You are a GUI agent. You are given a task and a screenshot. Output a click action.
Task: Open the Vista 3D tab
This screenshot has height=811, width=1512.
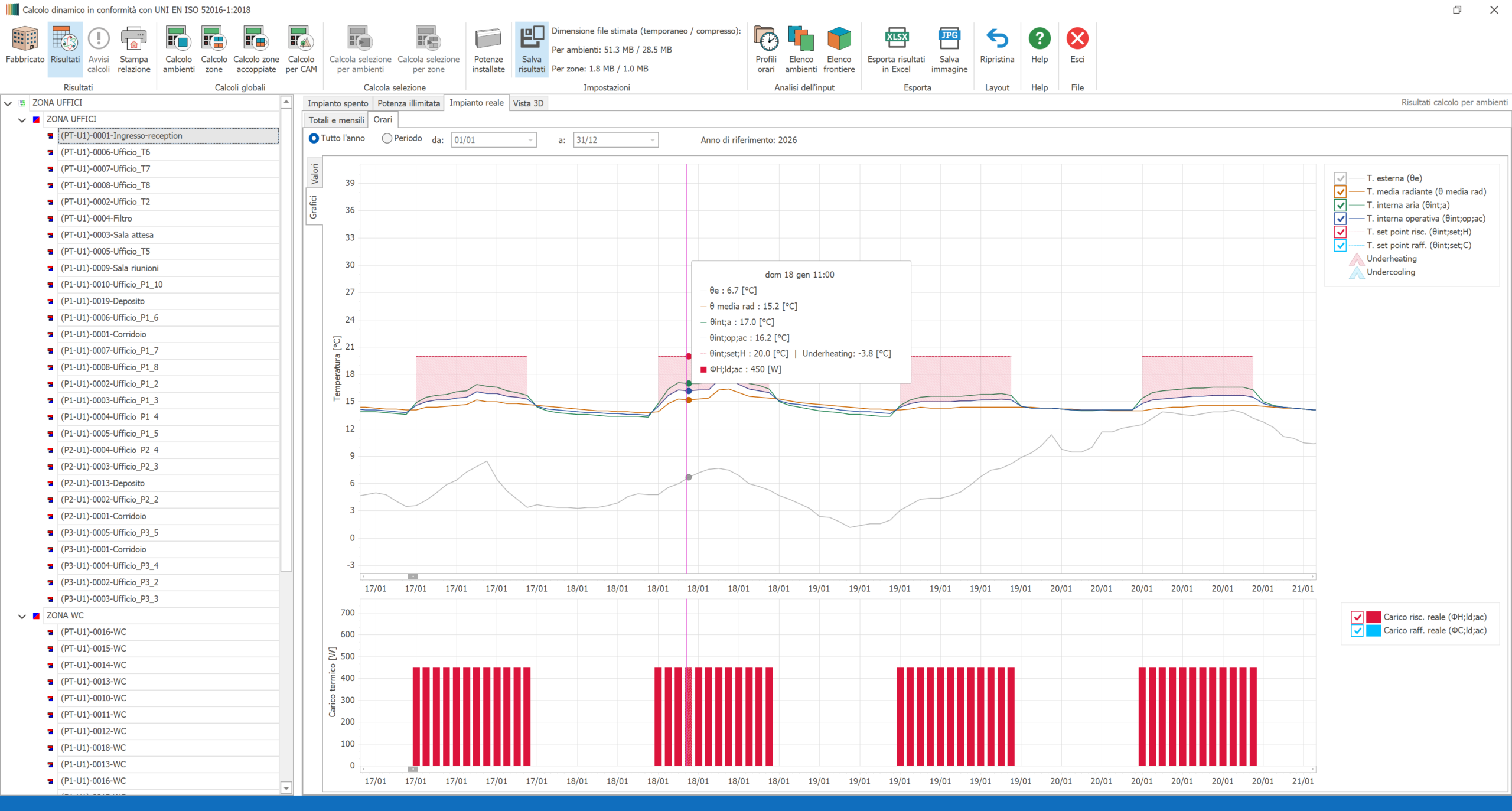(528, 103)
